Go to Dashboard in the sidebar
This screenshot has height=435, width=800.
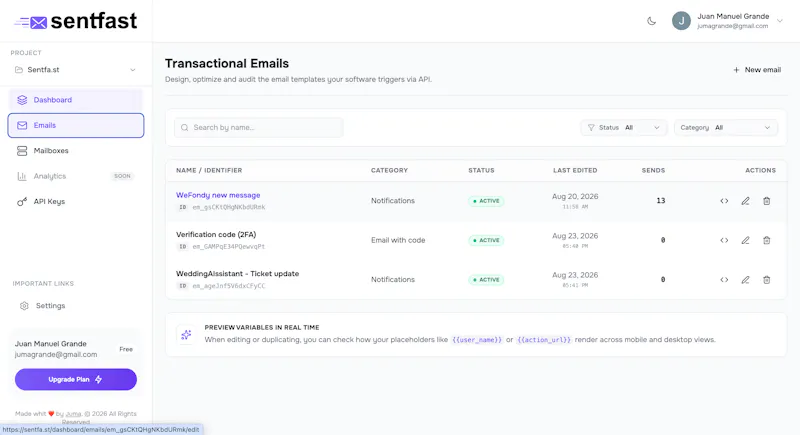[x=76, y=100]
